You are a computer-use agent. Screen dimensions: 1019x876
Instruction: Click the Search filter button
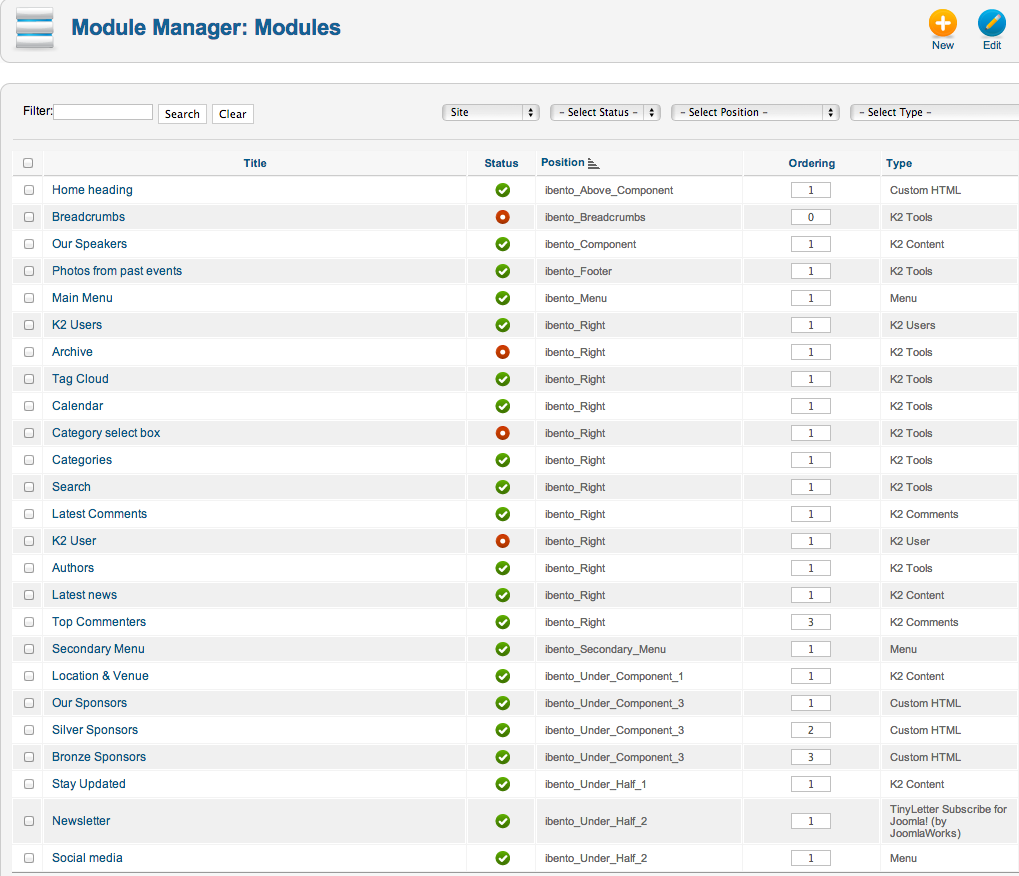click(182, 114)
